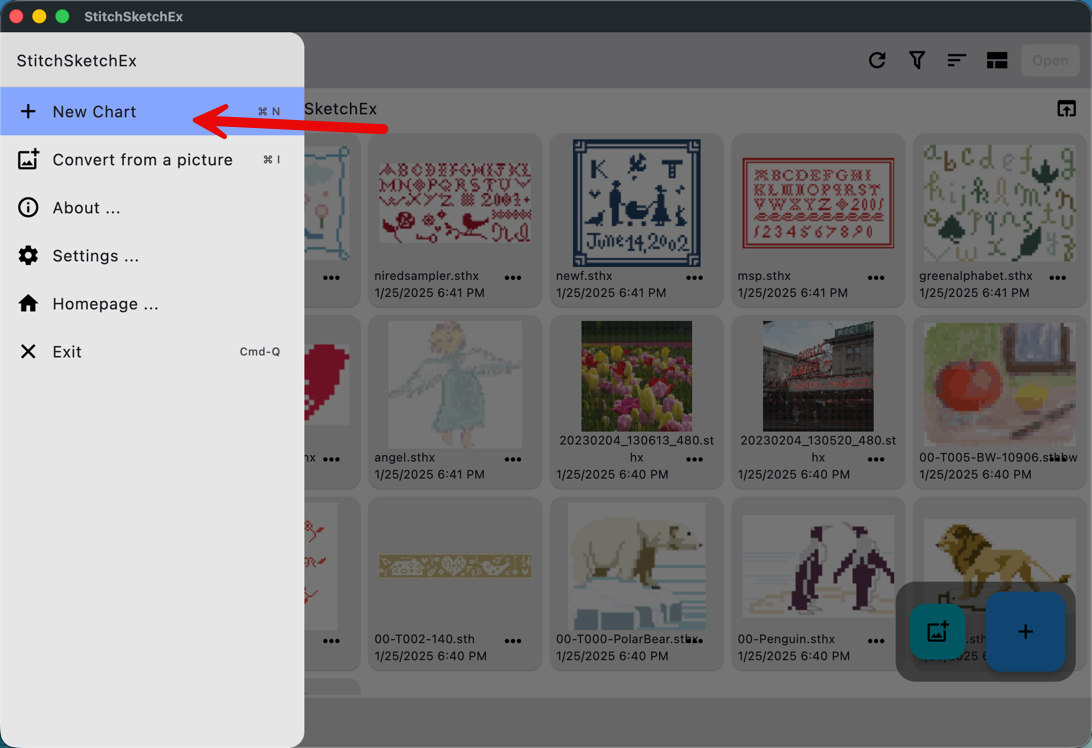This screenshot has height=748, width=1092.
Task: Open more options for greenalphabet.sthx
Action: (1058, 277)
